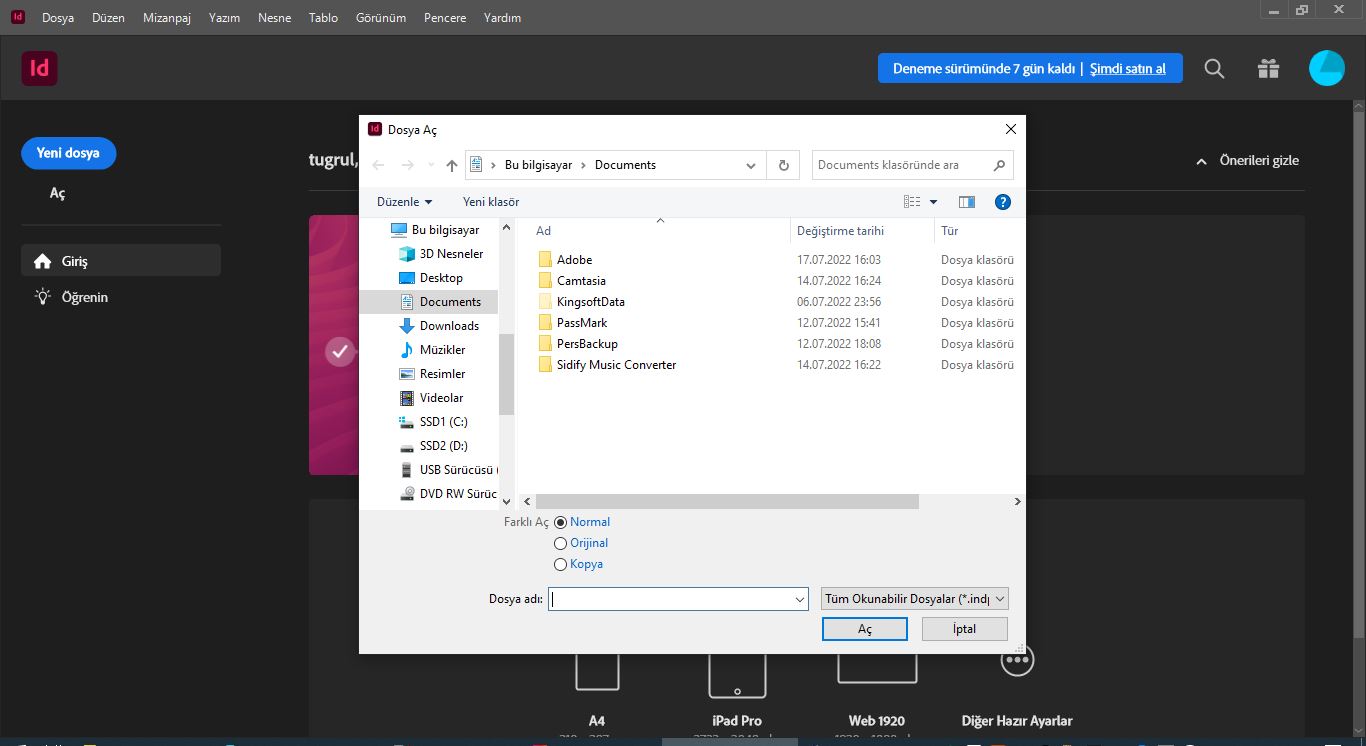Click the Adobe folder icon
The image size is (1366, 746).
(545, 260)
